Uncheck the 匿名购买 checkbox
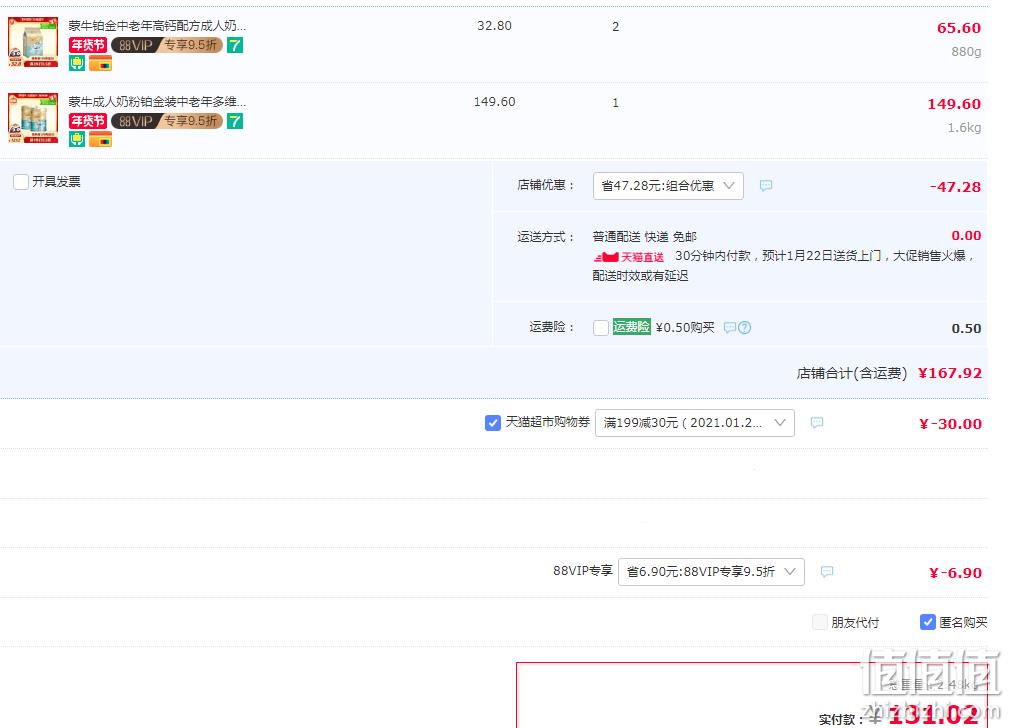This screenshot has width=1010, height=728. [928, 622]
